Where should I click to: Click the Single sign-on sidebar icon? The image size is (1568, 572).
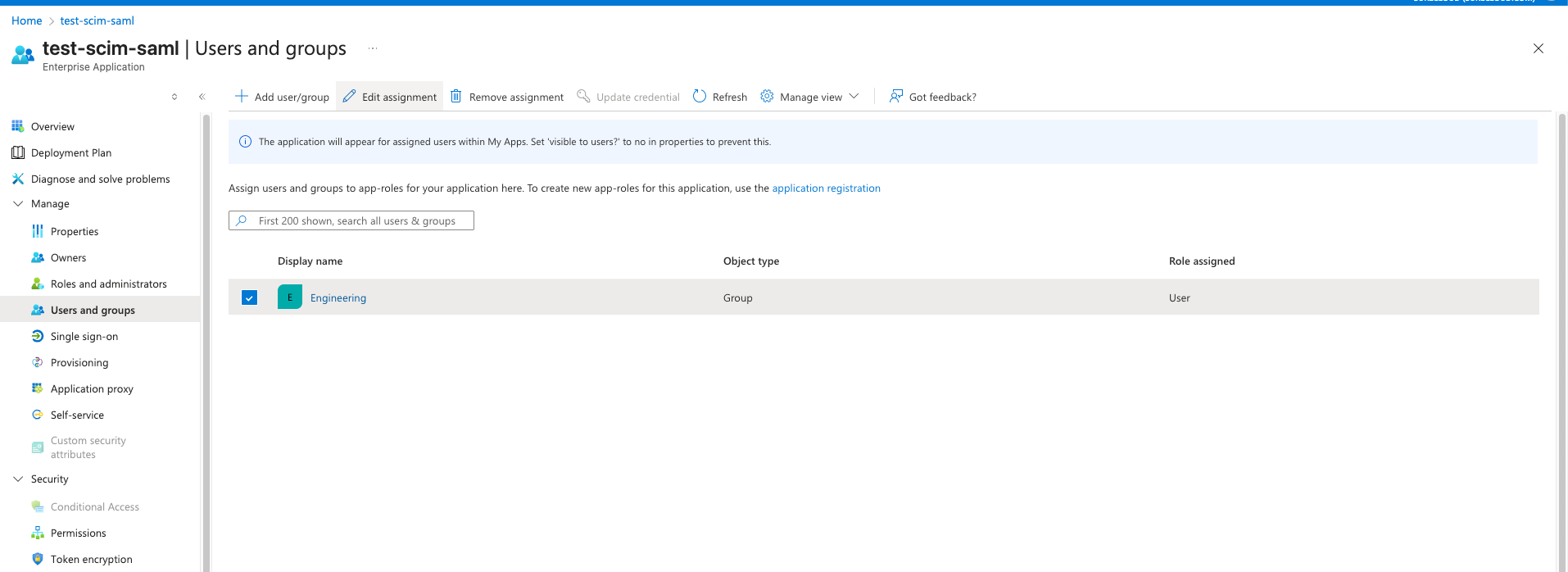[x=38, y=336]
